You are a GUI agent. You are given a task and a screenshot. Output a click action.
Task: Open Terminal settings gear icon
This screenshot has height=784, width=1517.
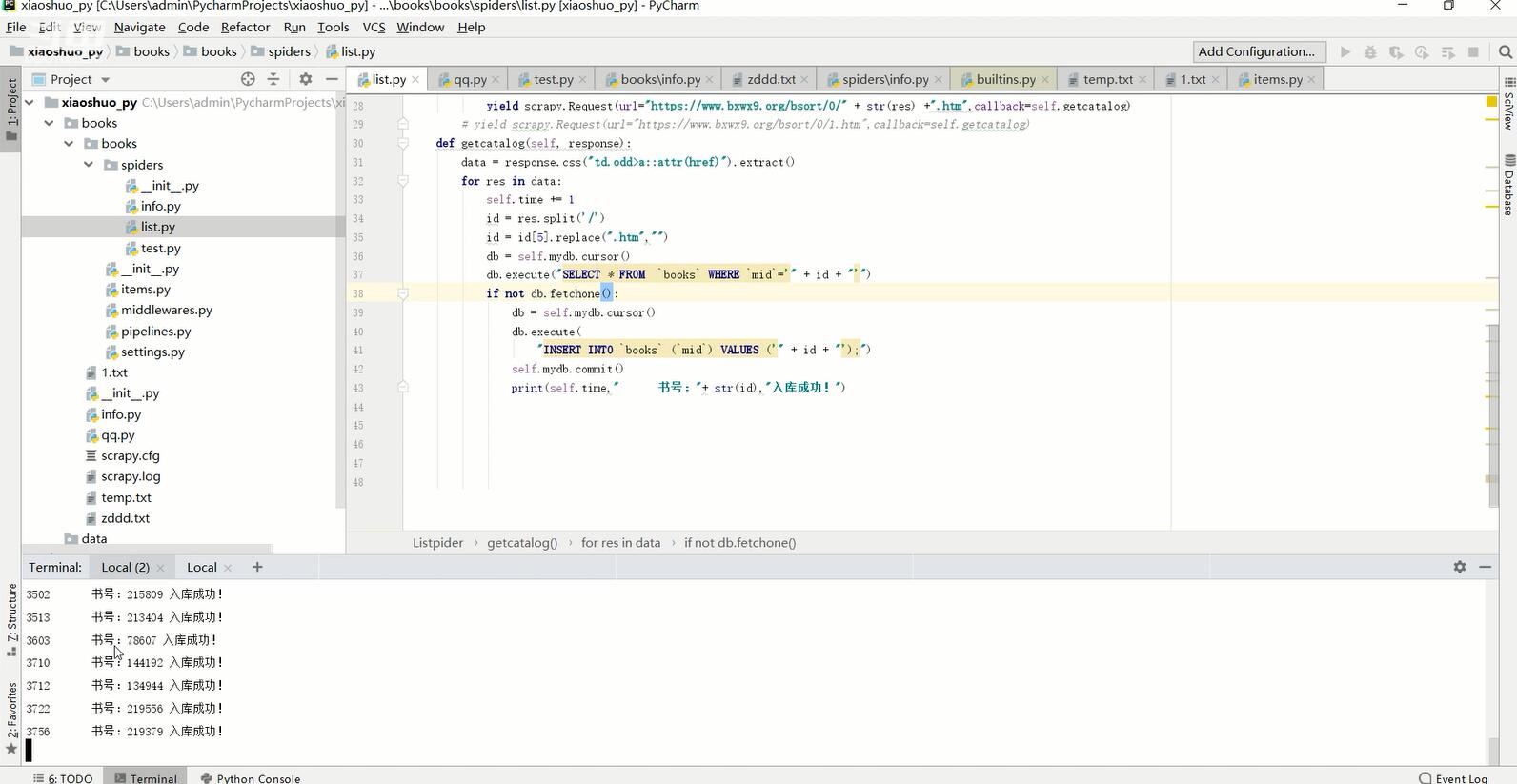pyautogui.click(x=1460, y=567)
